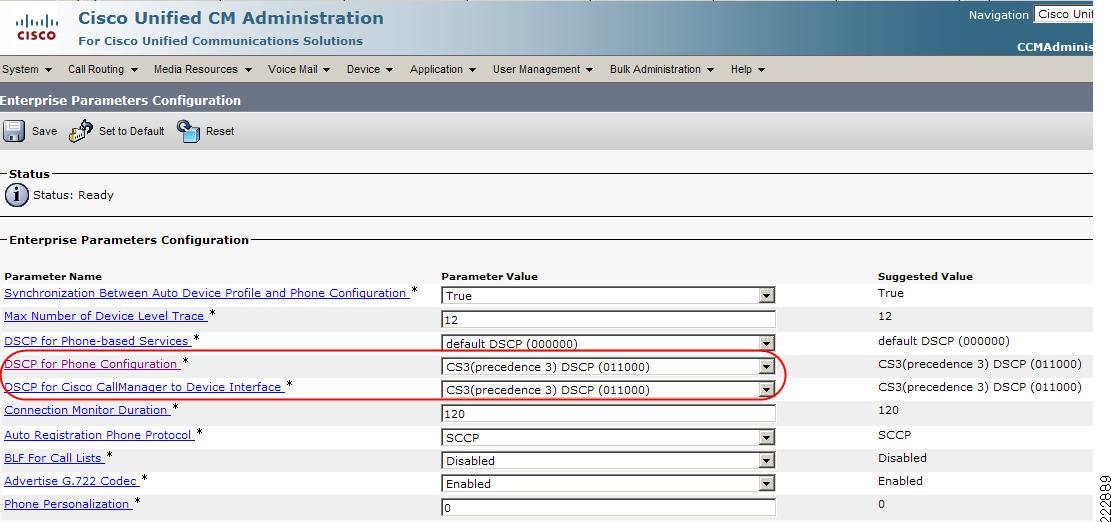
Task: Click the Reset icon
Action: (188, 131)
